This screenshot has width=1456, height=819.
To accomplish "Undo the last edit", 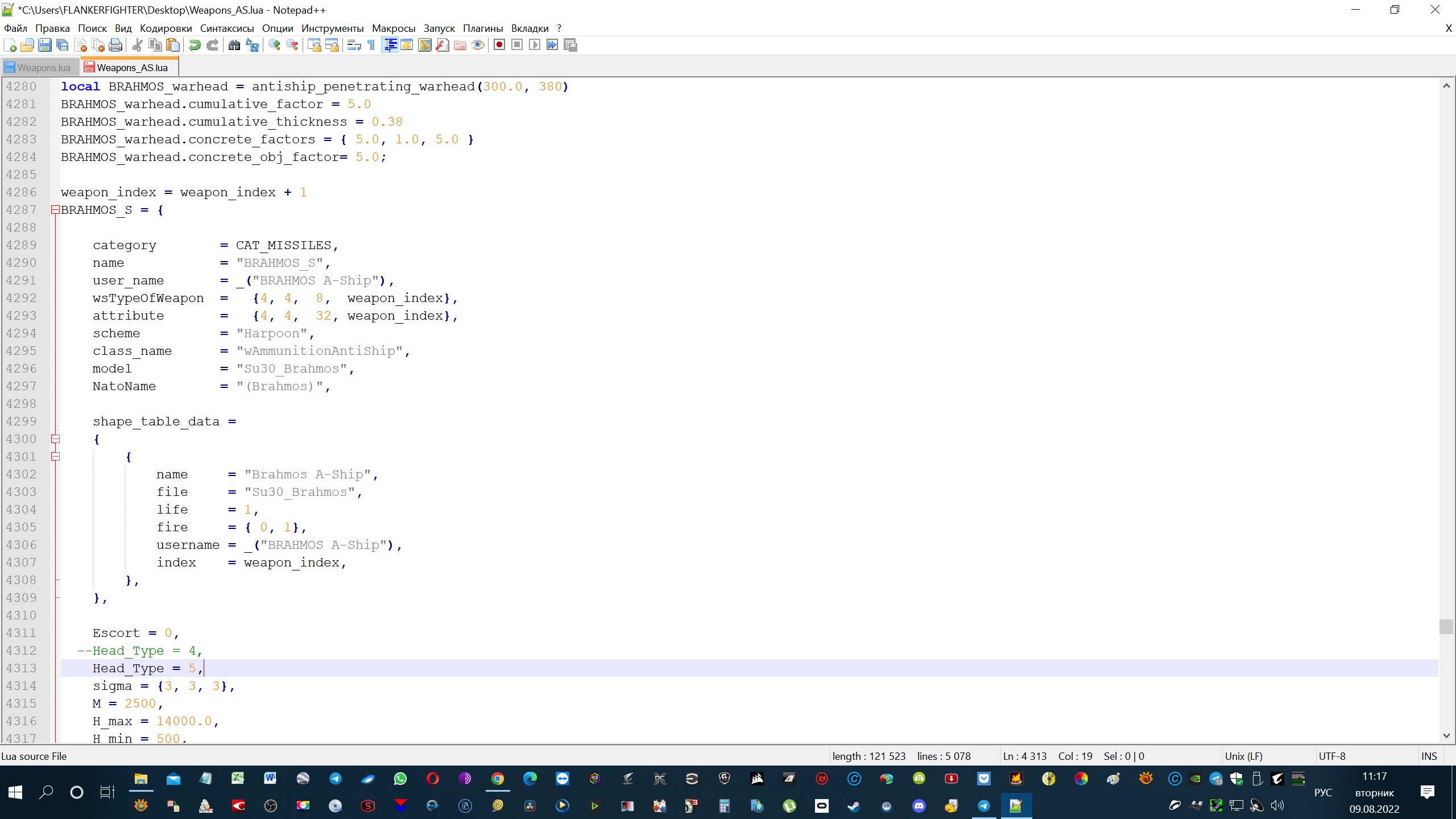I will 195,45.
